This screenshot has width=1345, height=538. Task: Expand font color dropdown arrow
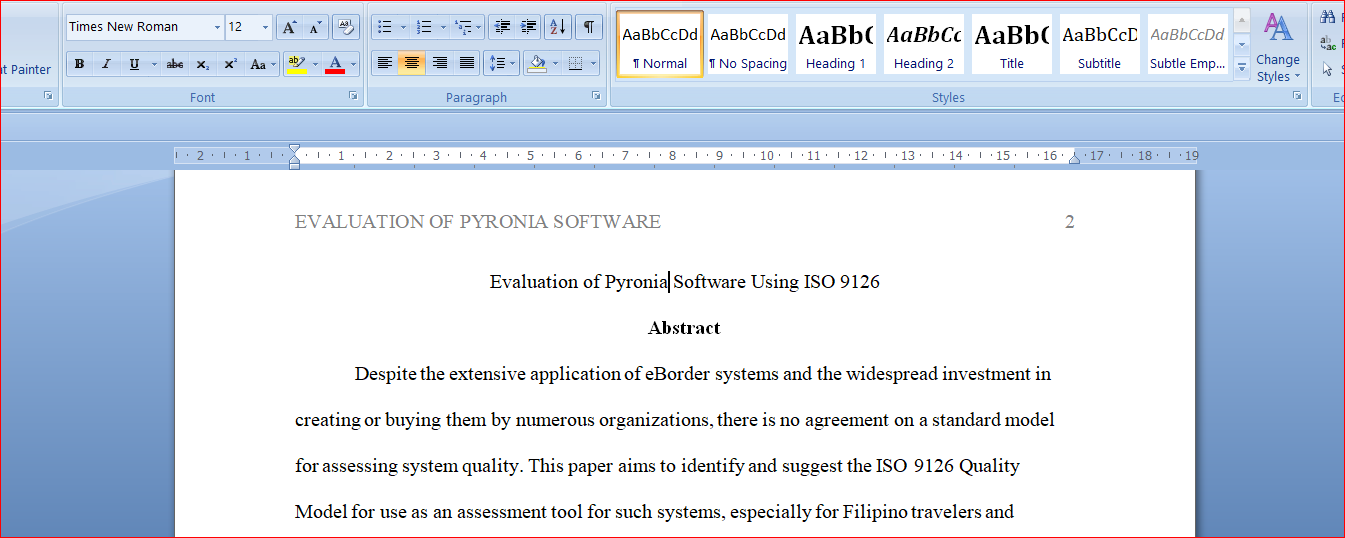(353, 64)
